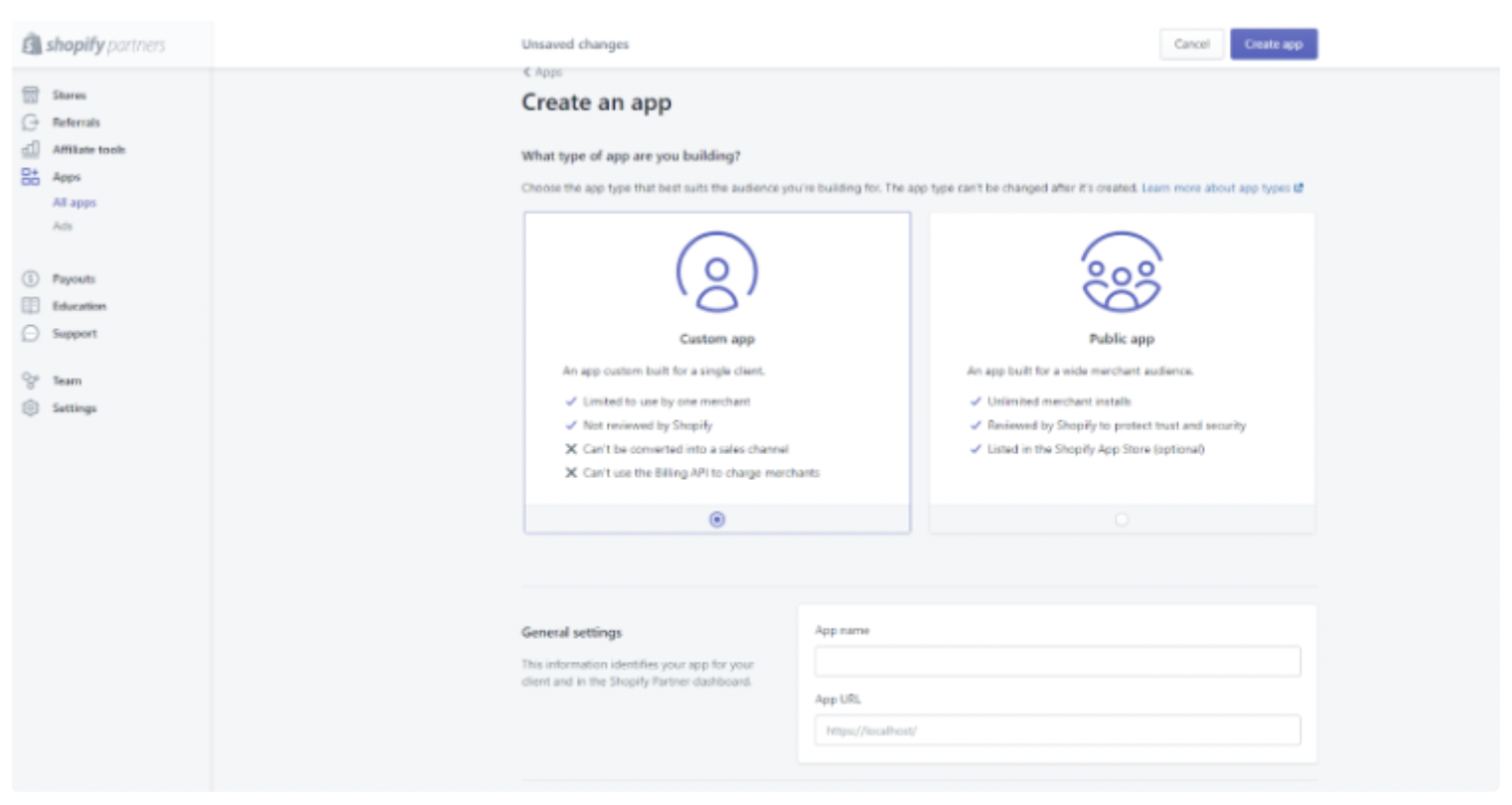Click the Settings gear icon

click(x=31, y=407)
